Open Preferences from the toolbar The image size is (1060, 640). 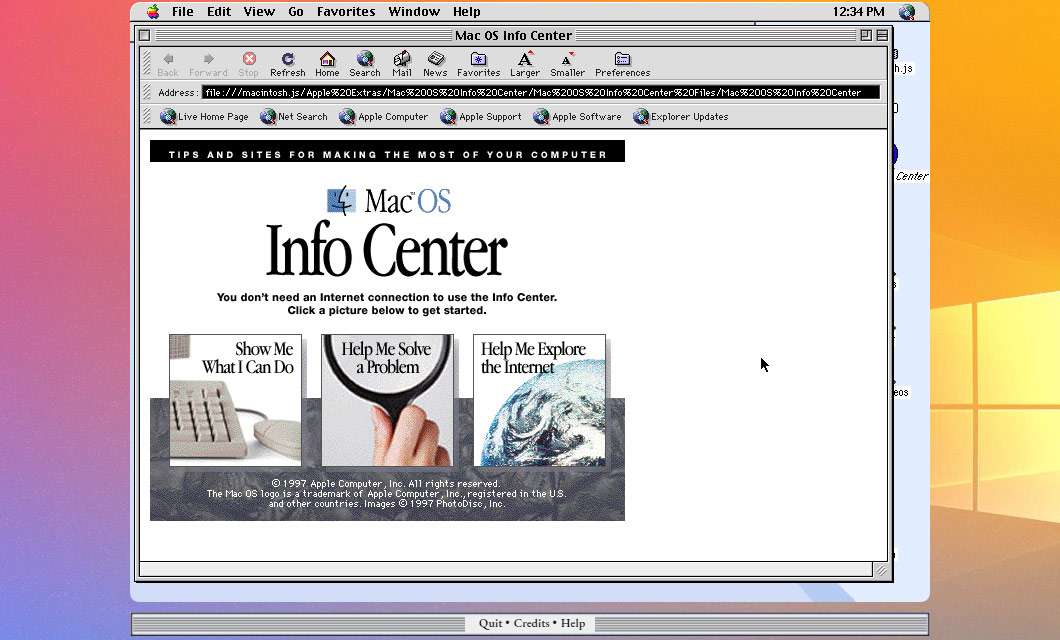tap(623, 64)
